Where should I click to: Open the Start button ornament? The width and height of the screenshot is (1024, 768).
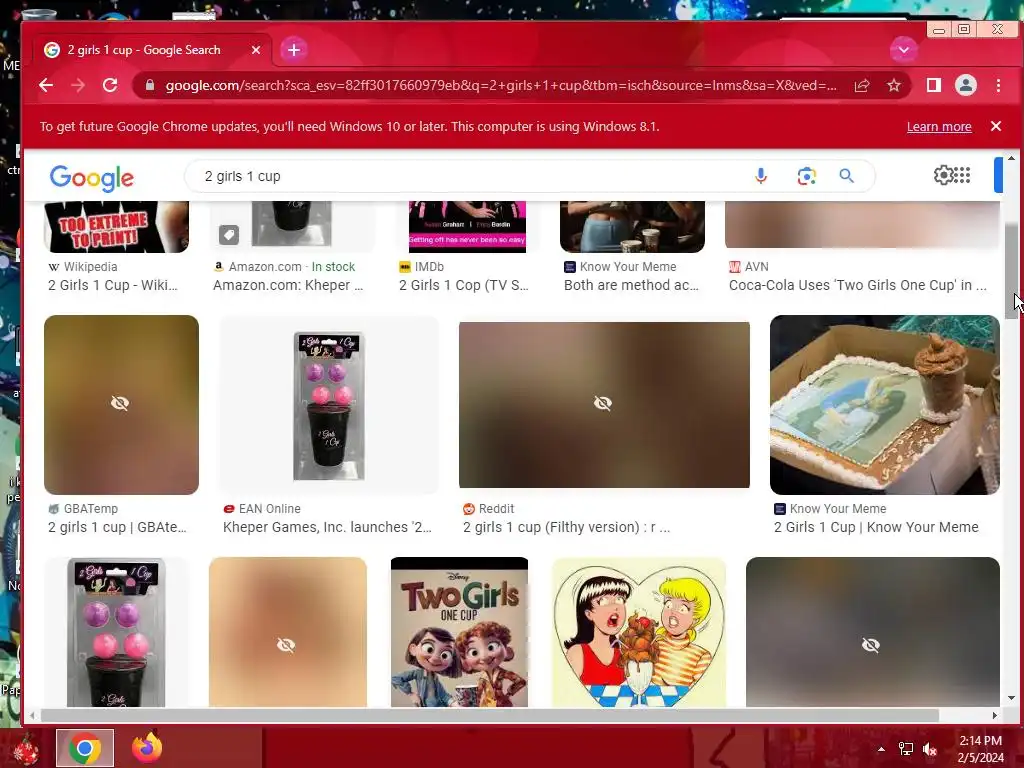click(x=26, y=750)
